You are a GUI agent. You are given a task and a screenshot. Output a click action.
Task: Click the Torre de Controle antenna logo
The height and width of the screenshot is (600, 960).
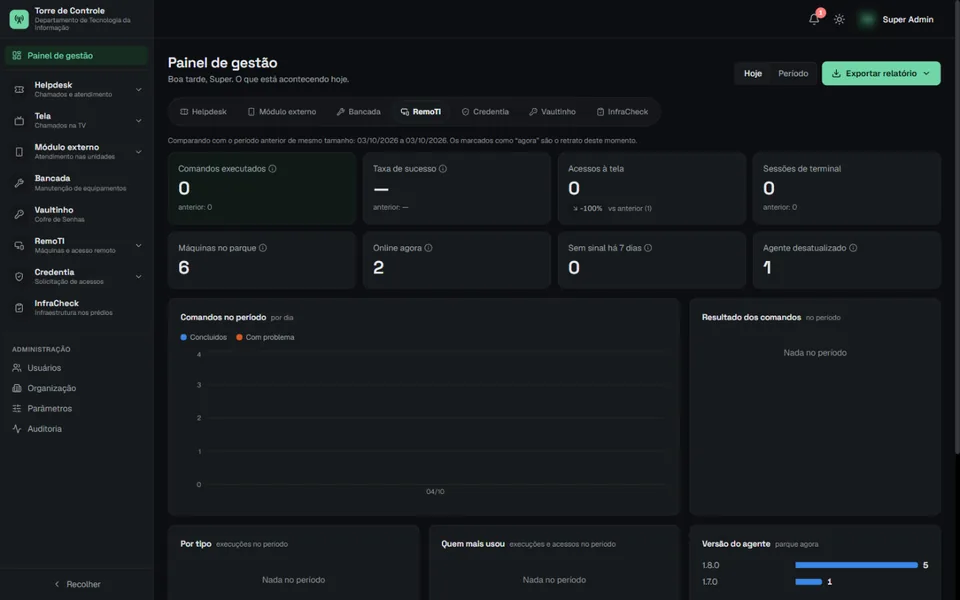click(x=19, y=19)
